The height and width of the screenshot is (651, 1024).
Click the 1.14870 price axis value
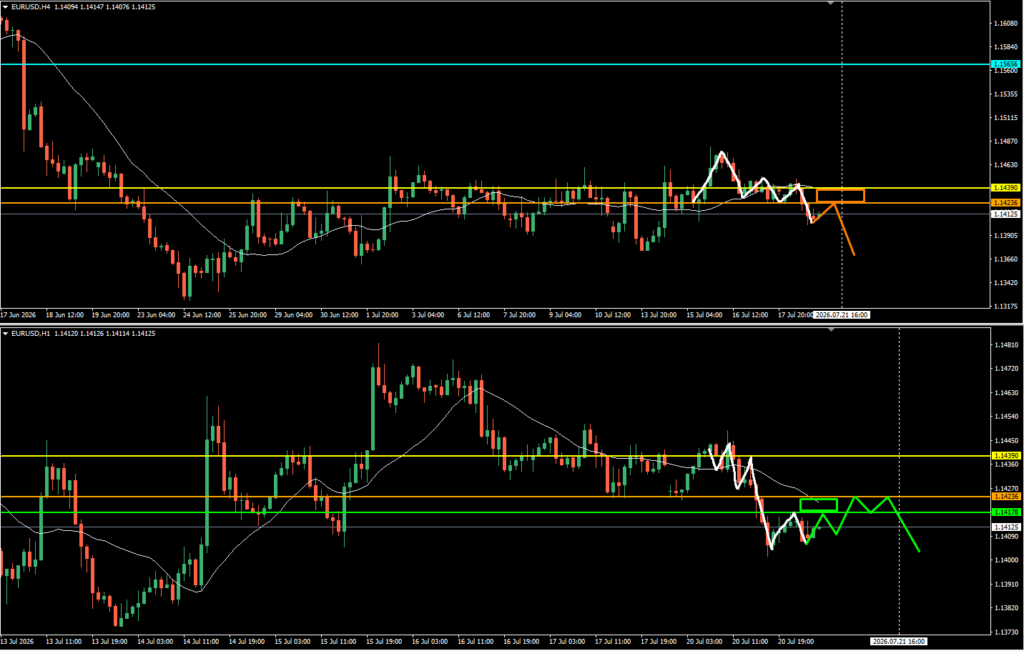click(1006, 141)
